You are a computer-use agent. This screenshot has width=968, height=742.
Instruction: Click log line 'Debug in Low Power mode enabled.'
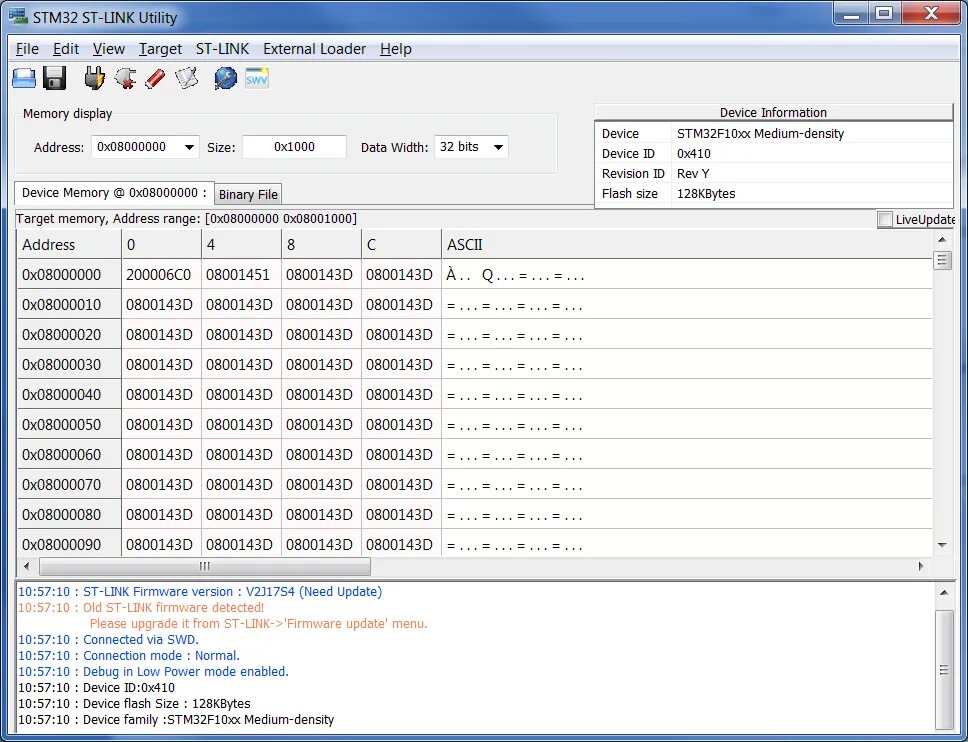click(153, 672)
